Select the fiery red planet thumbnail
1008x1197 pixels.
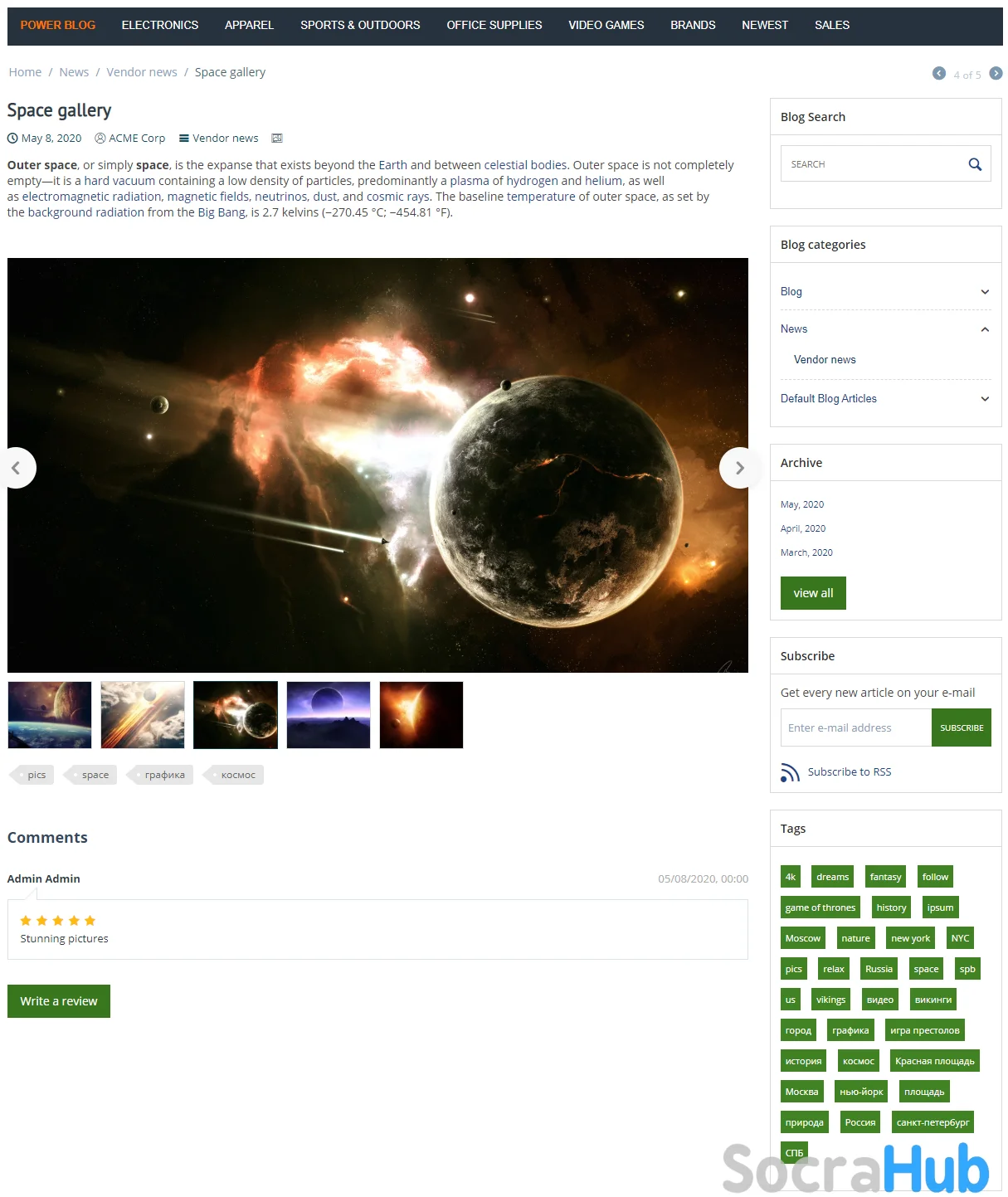(421, 715)
